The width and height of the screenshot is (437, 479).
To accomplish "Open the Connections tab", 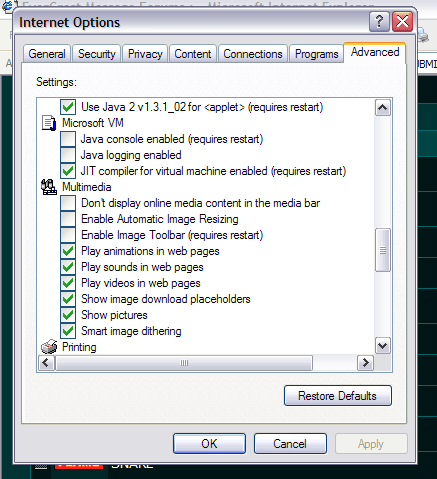I will click(253, 54).
